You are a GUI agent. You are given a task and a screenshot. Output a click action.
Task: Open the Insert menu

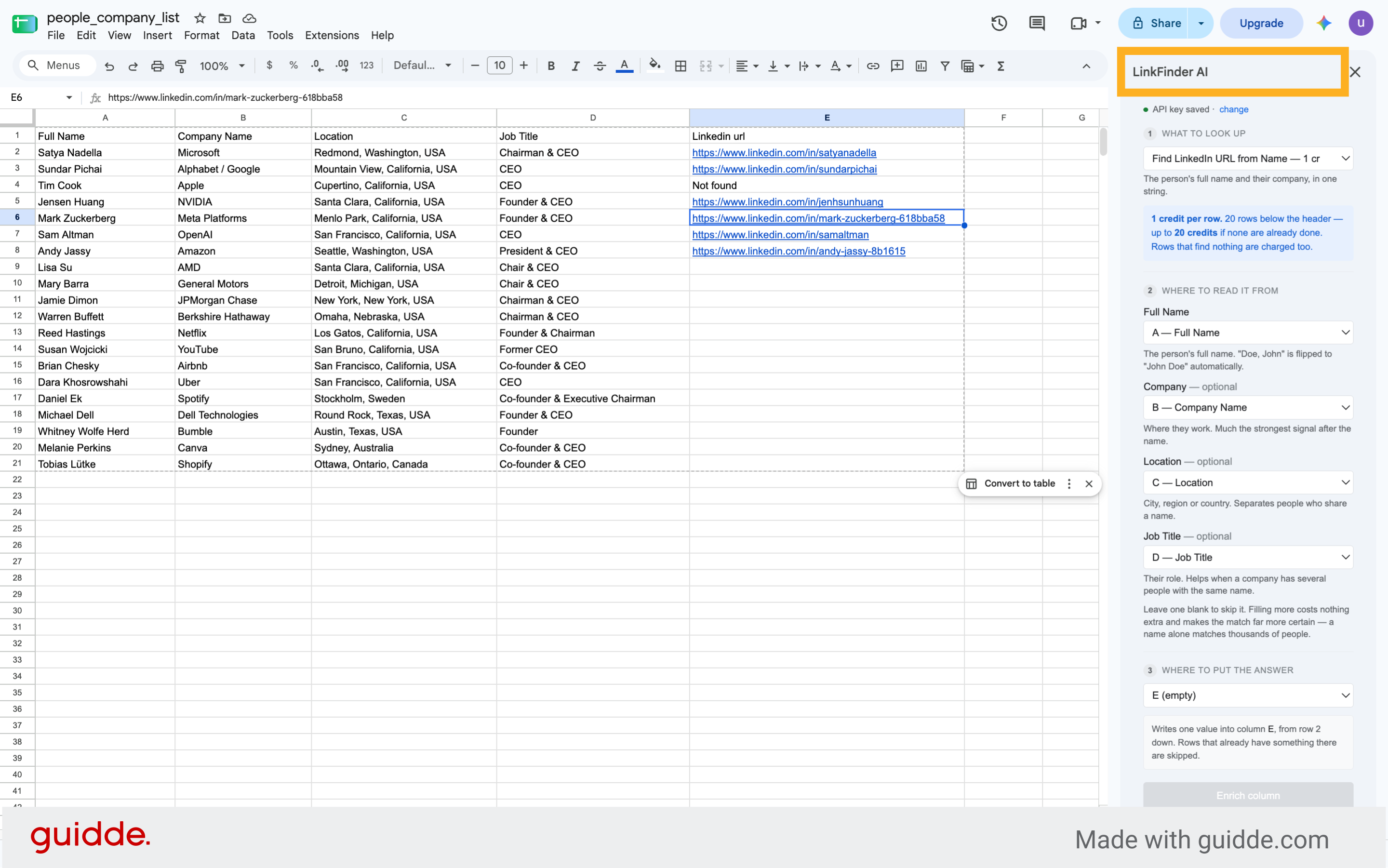157,36
